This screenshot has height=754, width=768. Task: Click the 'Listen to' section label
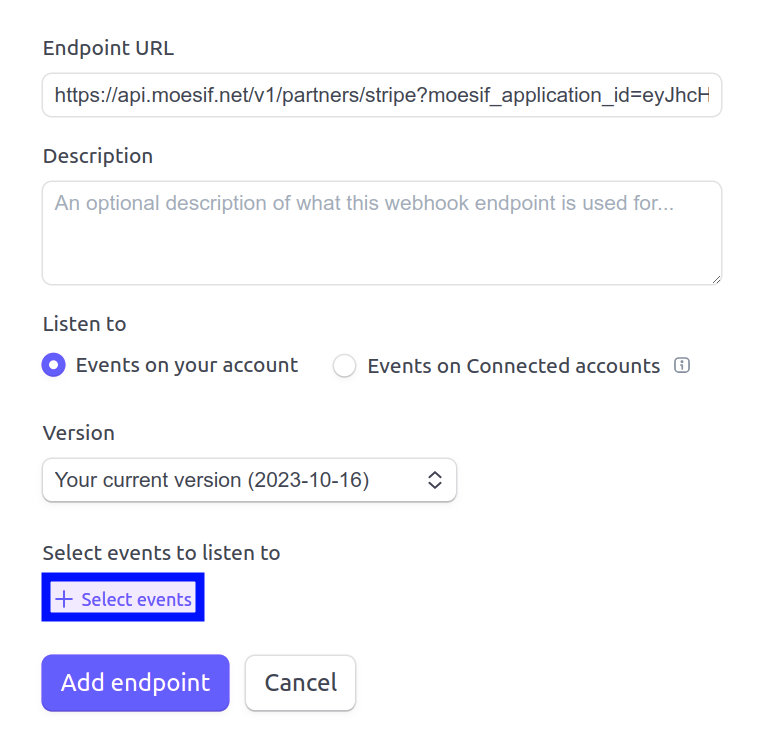point(84,324)
